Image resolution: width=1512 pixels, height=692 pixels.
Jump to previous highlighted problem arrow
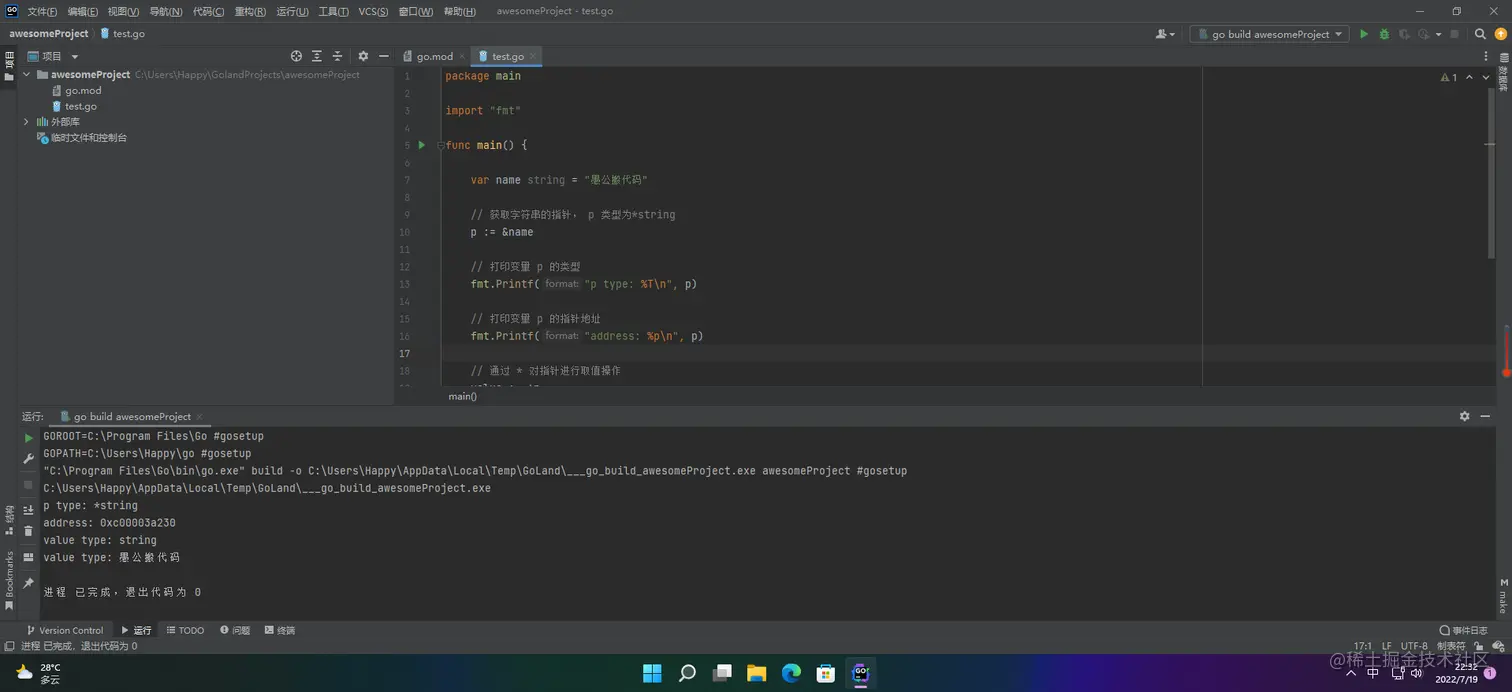(1471, 77)
